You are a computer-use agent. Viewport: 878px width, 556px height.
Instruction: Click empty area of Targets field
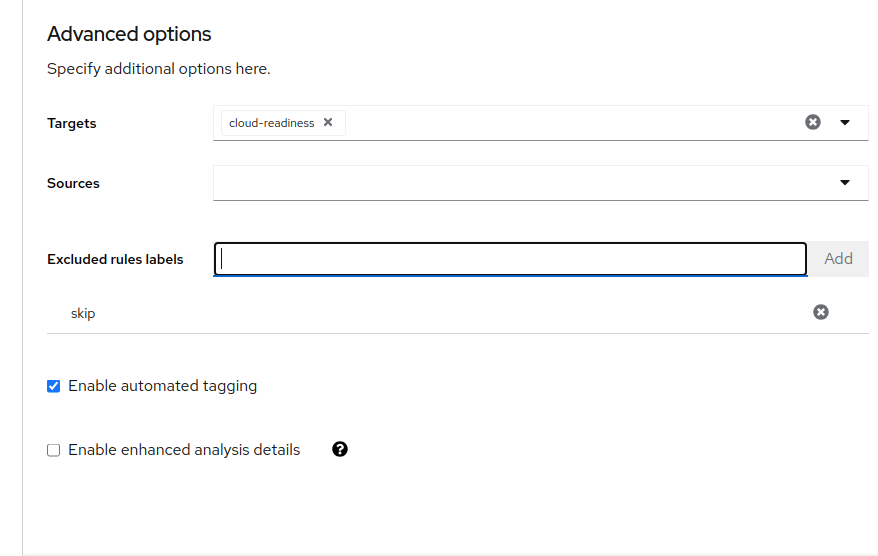[x=570, y=122]
